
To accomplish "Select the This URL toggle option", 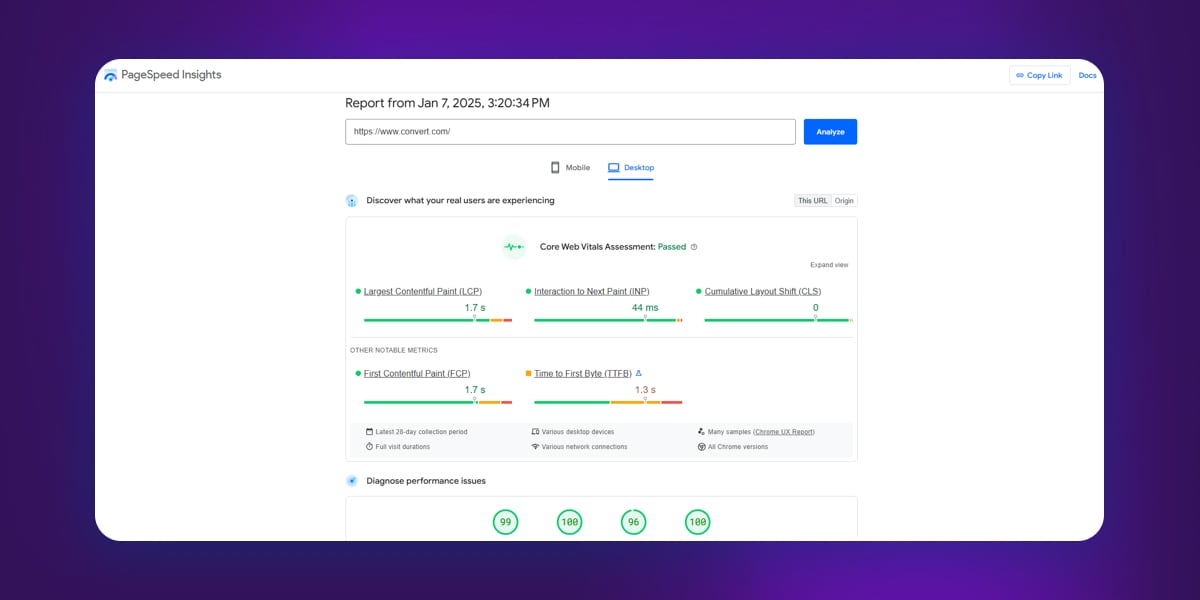I will point(811,200).
